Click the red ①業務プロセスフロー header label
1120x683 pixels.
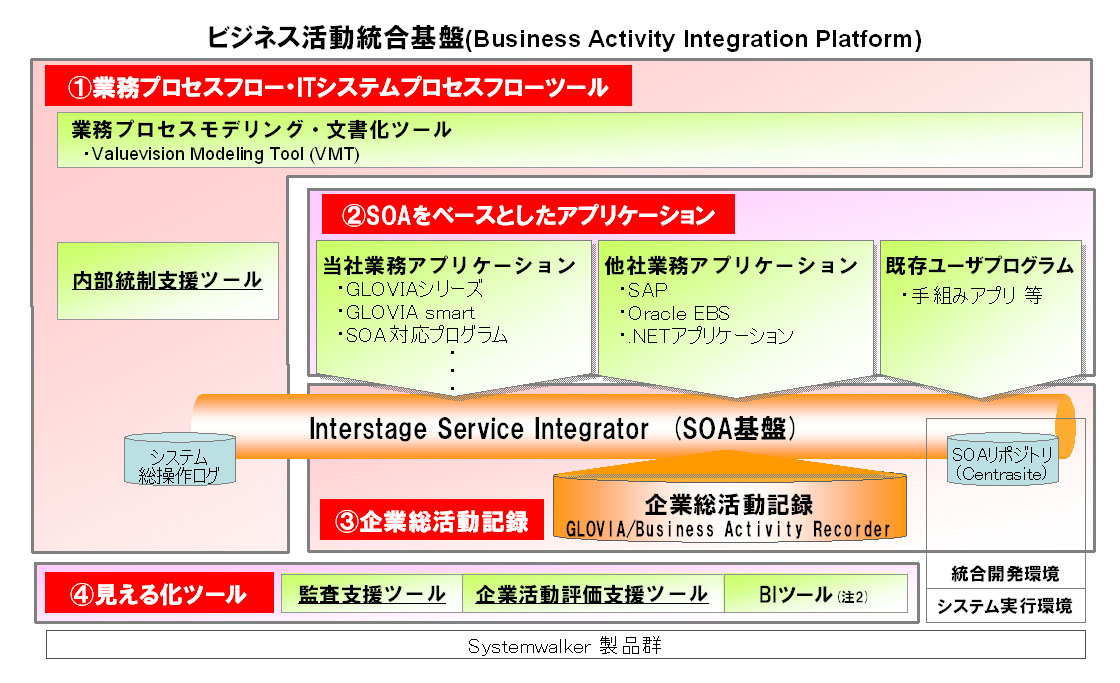[x=338, y=87]
